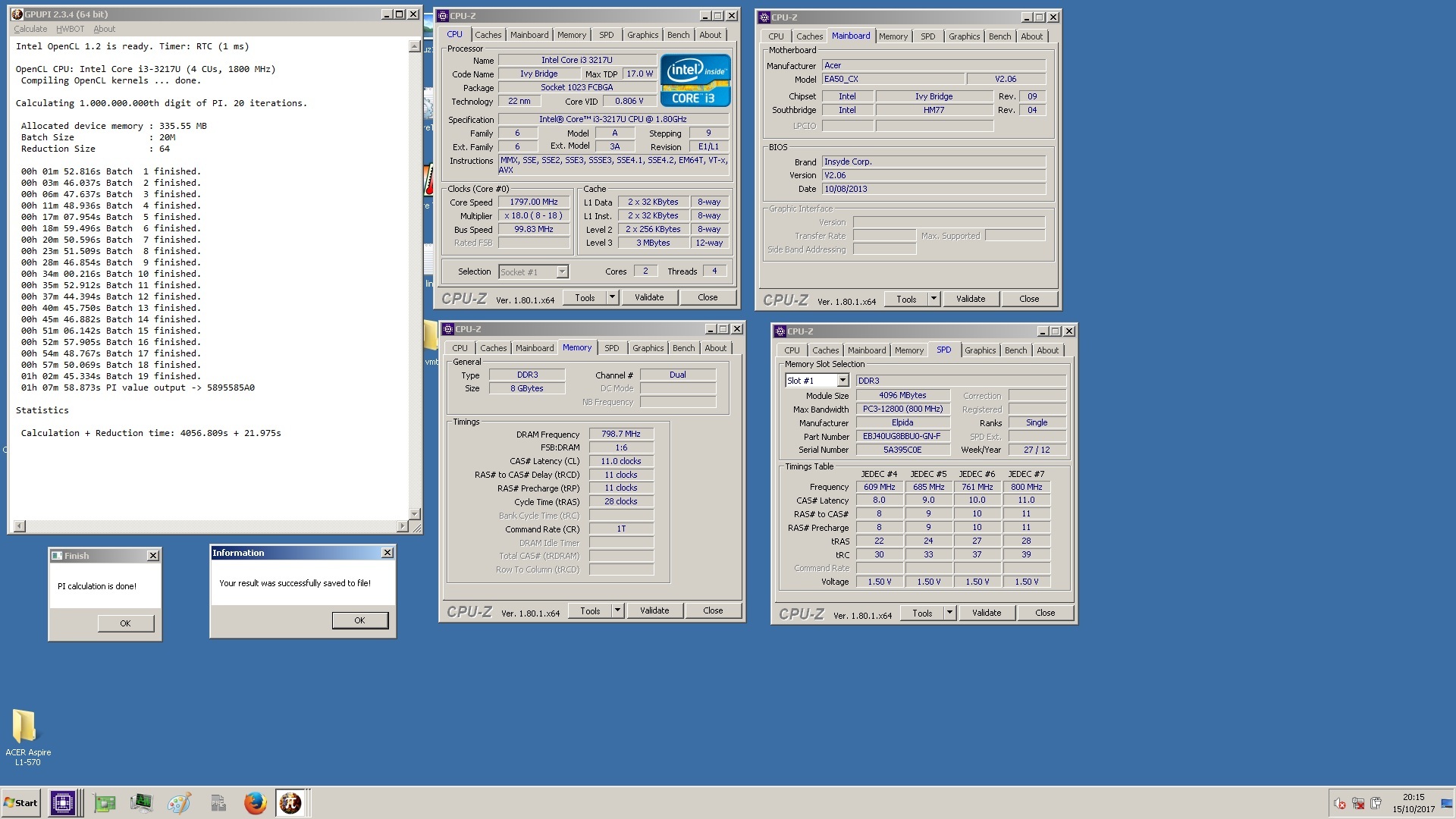Viewport: 1456px width, 819px height.
Task: Open the PNG file icon in taskbar
Action: pyautogui.click(x=218, y=803)
